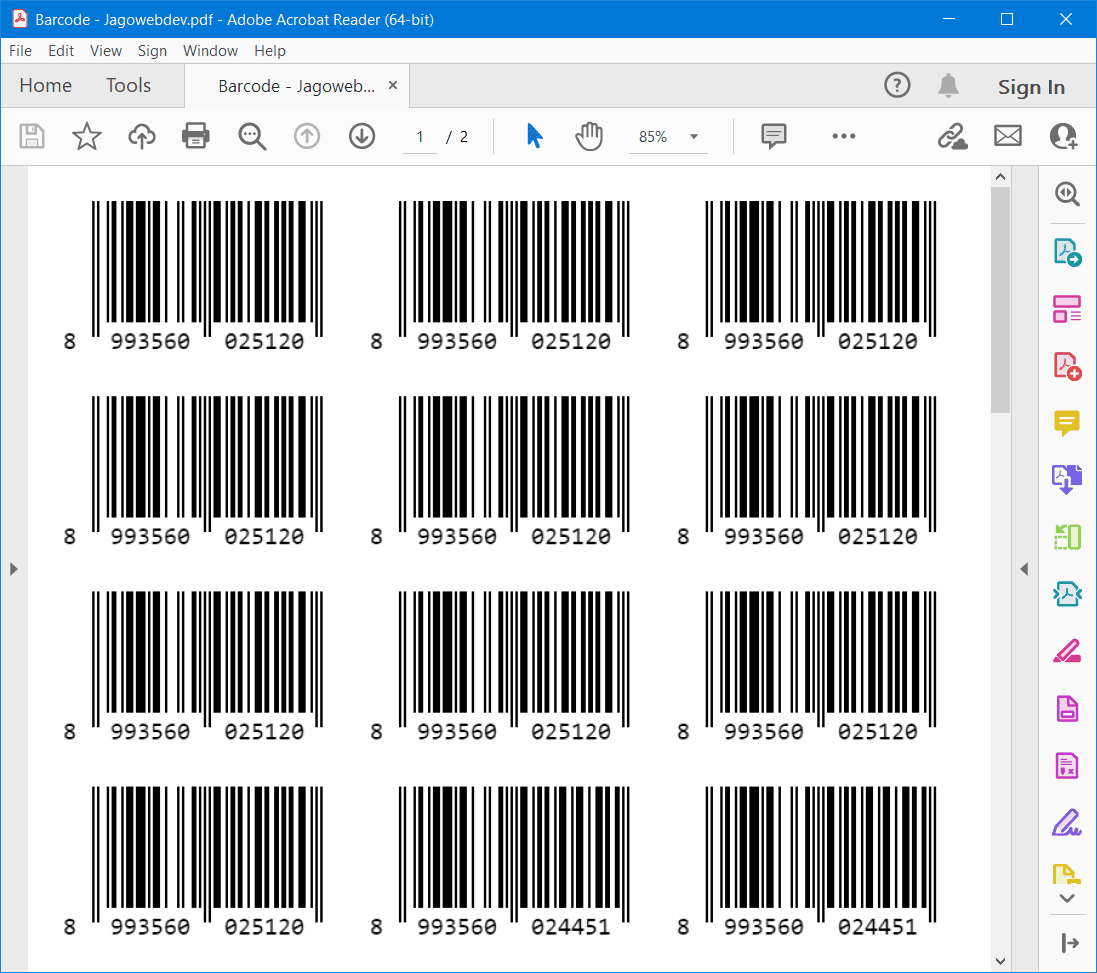Click scrollbar up arrow
1097x973 pixels.
pyautogui.click(x=1000, y=177)
